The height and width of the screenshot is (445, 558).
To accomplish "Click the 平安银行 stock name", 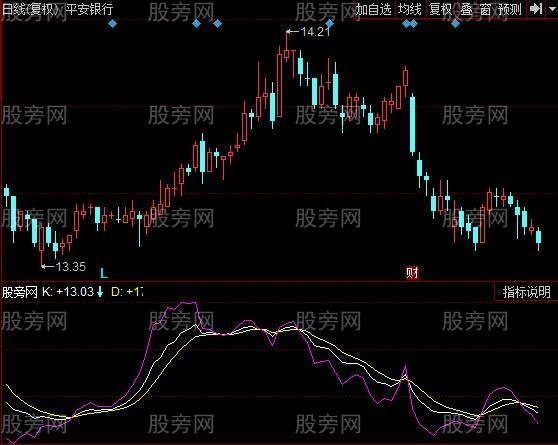I will (x=89, y=9).
